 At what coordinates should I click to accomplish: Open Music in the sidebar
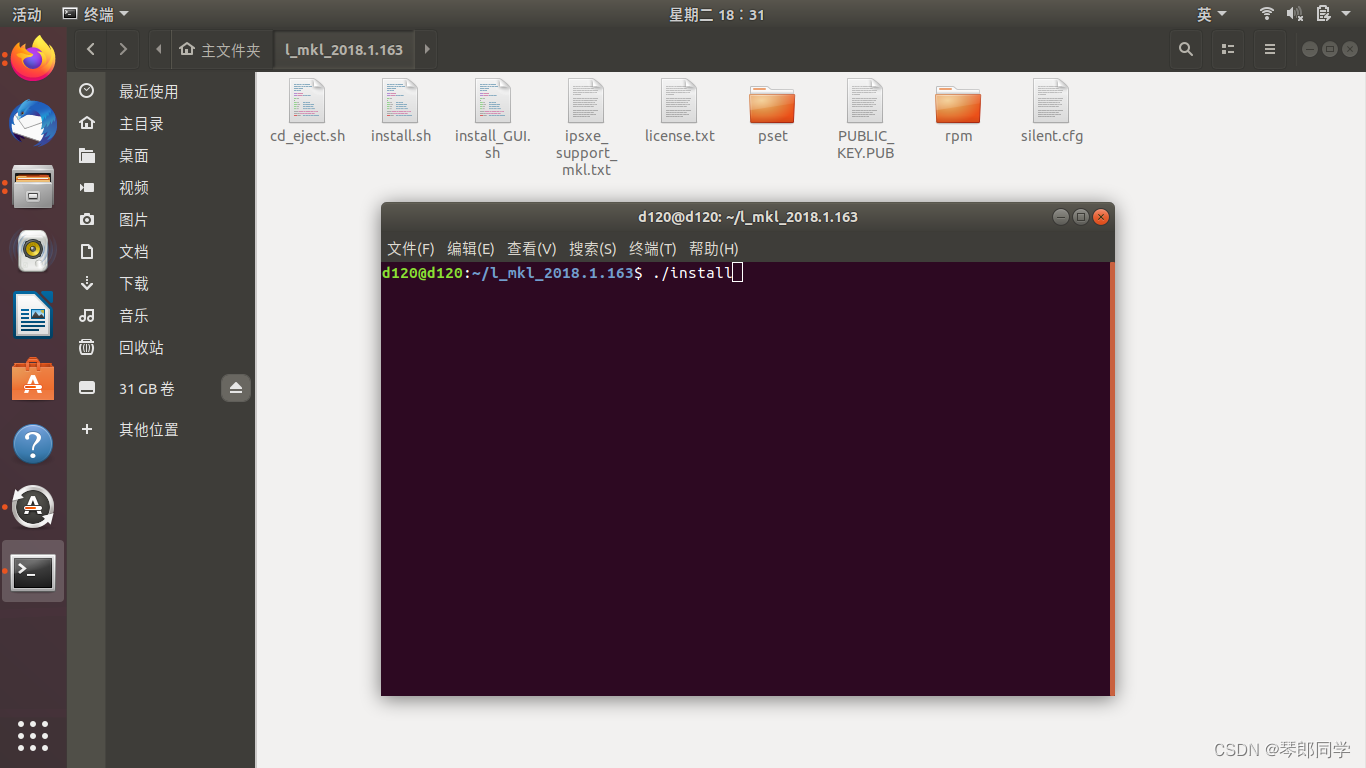pyautogui.click(x=160, y=315)
